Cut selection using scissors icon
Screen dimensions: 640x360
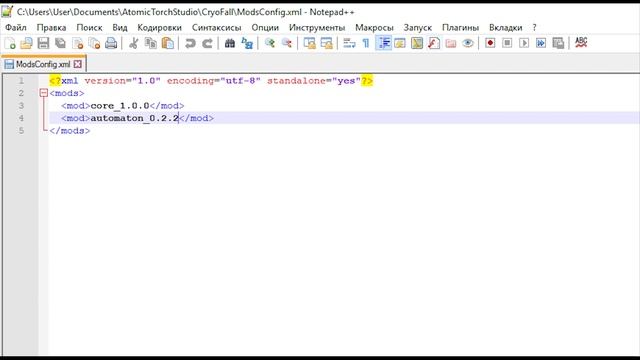(x=133, y=43)
